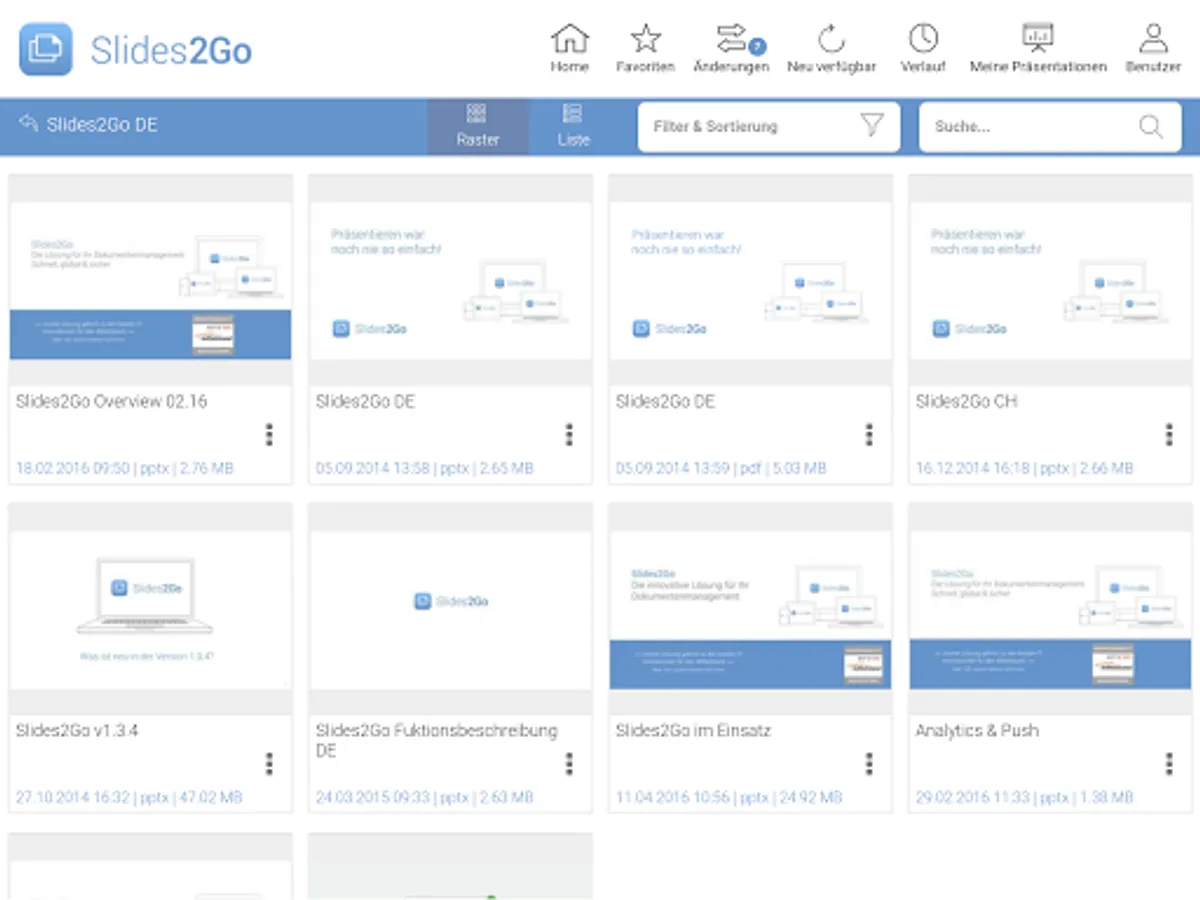The height and width of the screenshot is (900, 1200).
Task: Open options menu for Slides2Go v1.3.4
Action: coord(269,764)
